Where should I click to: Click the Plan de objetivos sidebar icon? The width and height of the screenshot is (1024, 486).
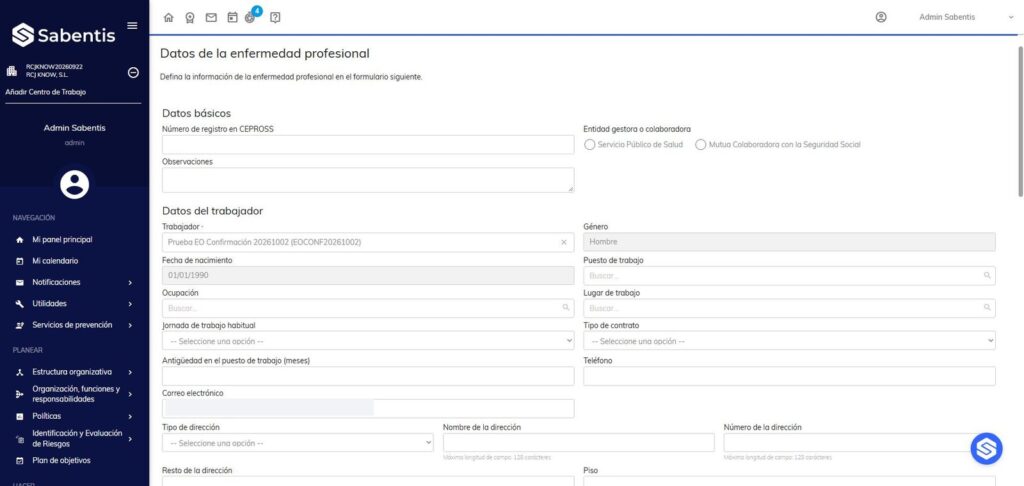coord(20,461)
